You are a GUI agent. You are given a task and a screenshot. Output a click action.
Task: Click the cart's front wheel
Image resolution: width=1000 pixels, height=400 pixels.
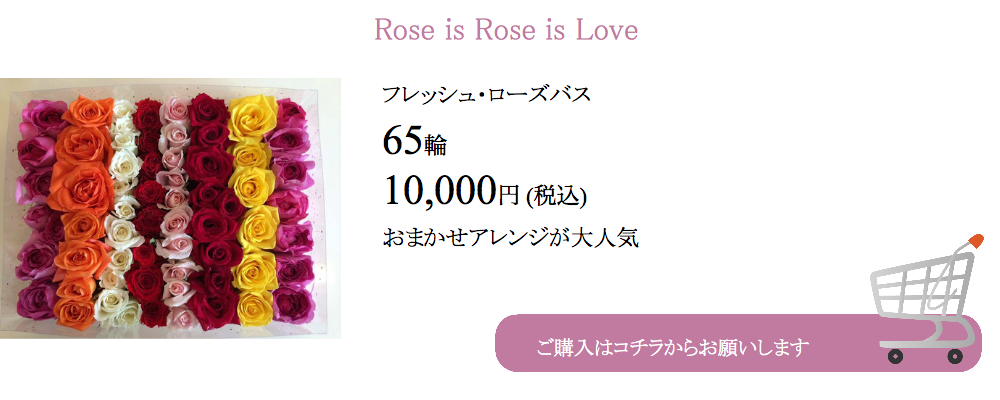coord(896,357)
